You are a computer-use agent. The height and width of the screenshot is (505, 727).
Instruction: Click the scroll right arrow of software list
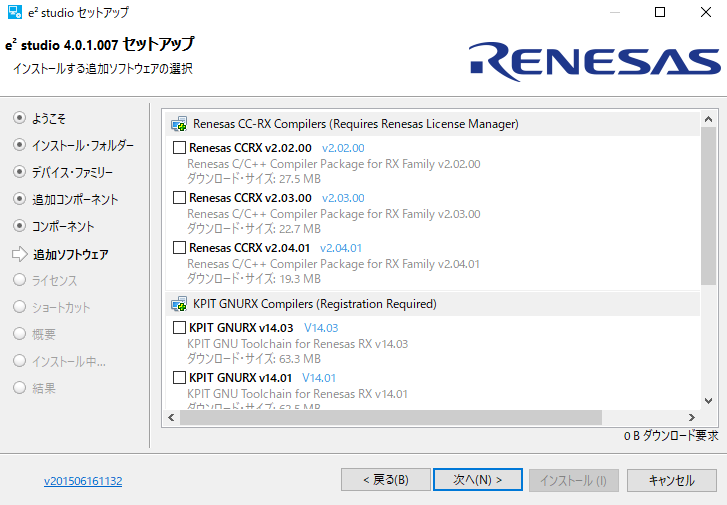tap(691, 417)
